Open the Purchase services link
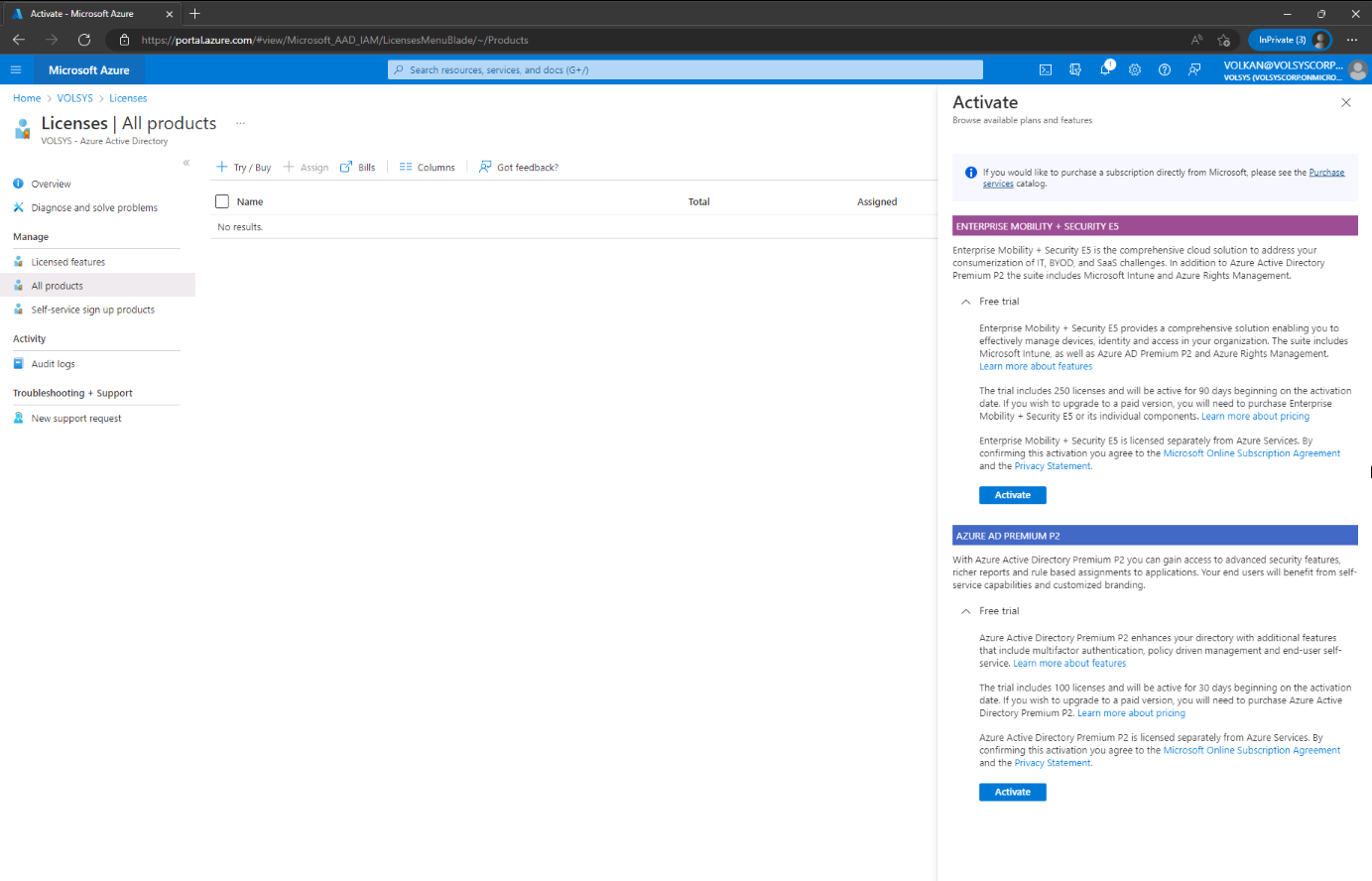This screenshot has width=1372, height=881. click(1326, 173)
